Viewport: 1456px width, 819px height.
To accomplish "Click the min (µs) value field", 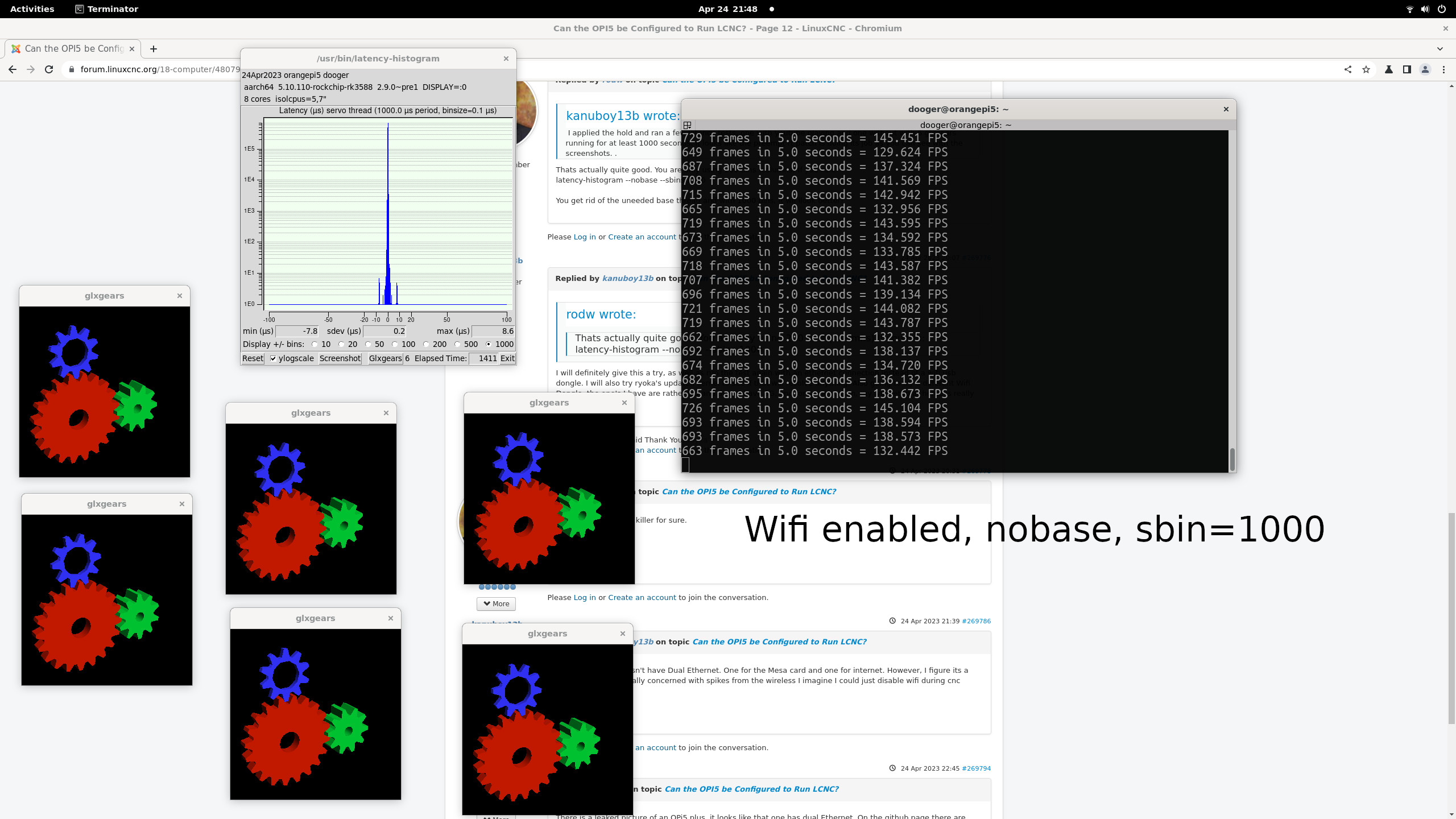I will [x=297, y=331].
